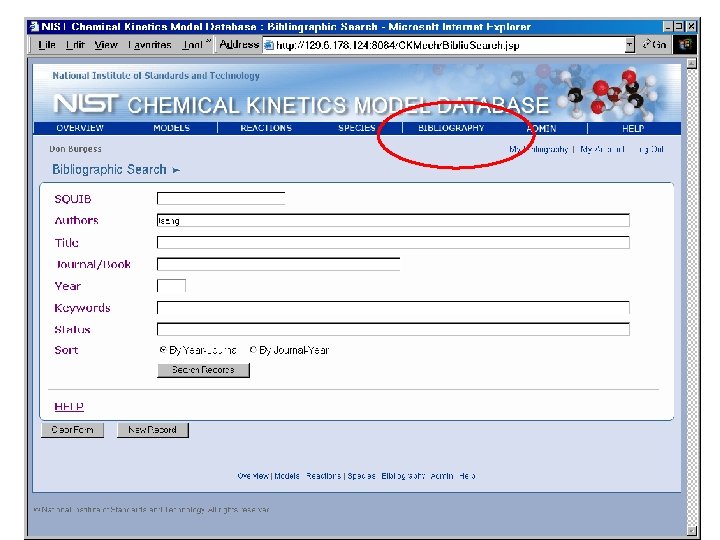Open the footer Overview link
This screenshot has width=720, height=540.
(x=253, y=476)
